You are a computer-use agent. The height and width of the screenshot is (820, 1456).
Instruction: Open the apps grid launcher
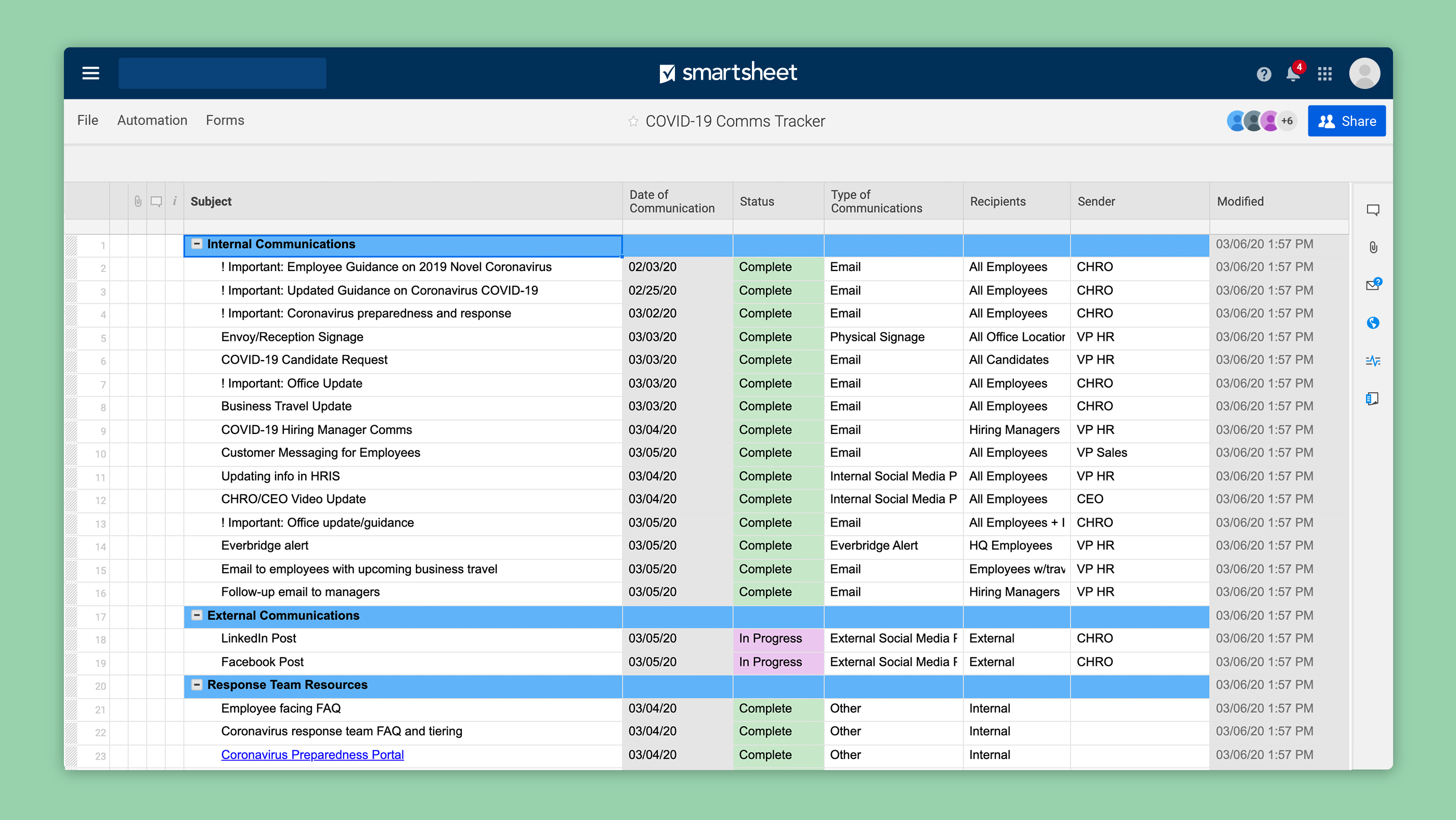(1325, 74)
